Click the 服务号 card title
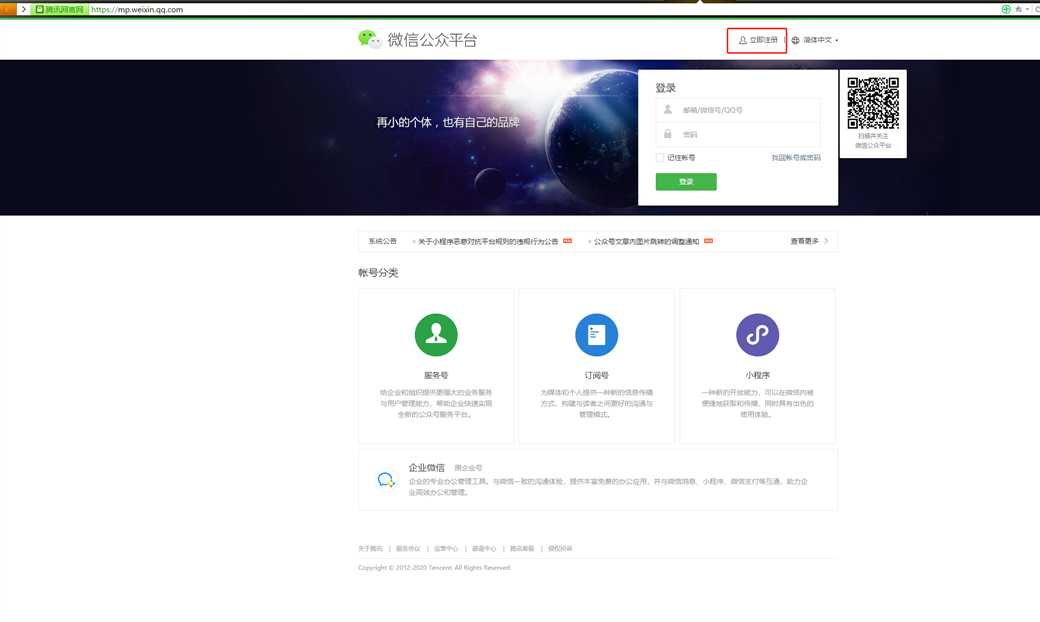This screenshot has width=1040, height=622. click(436, 375)
